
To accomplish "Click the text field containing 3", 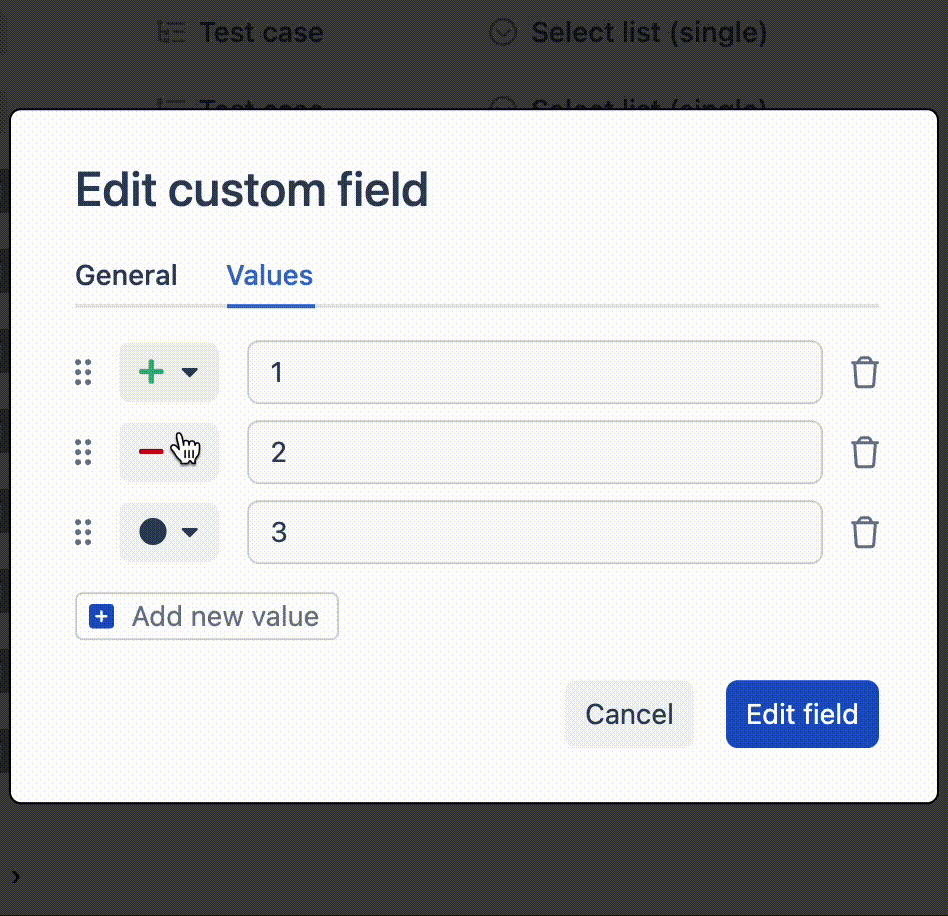I will click(534, 532).
